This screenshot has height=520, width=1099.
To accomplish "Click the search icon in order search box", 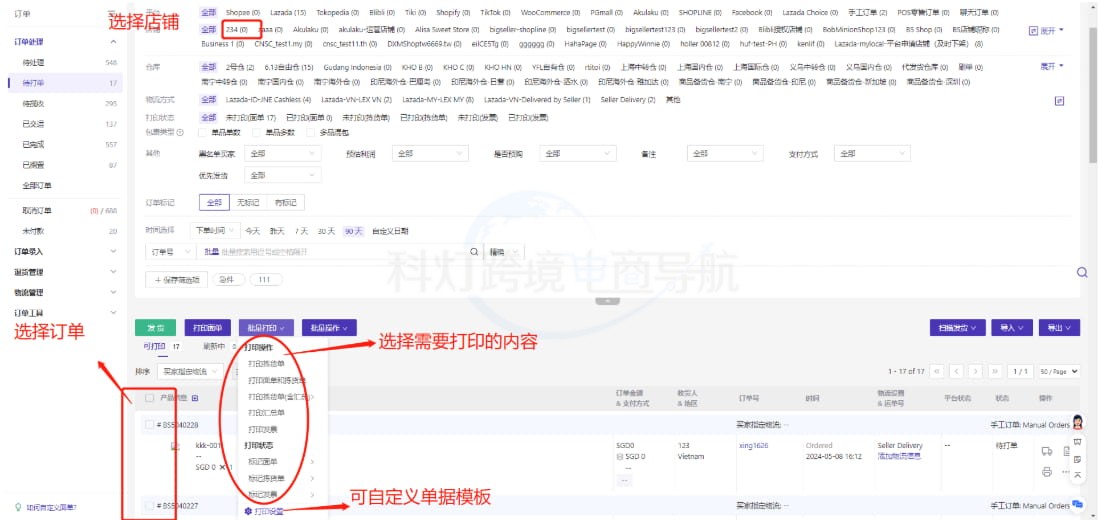I will click(475, 252).
